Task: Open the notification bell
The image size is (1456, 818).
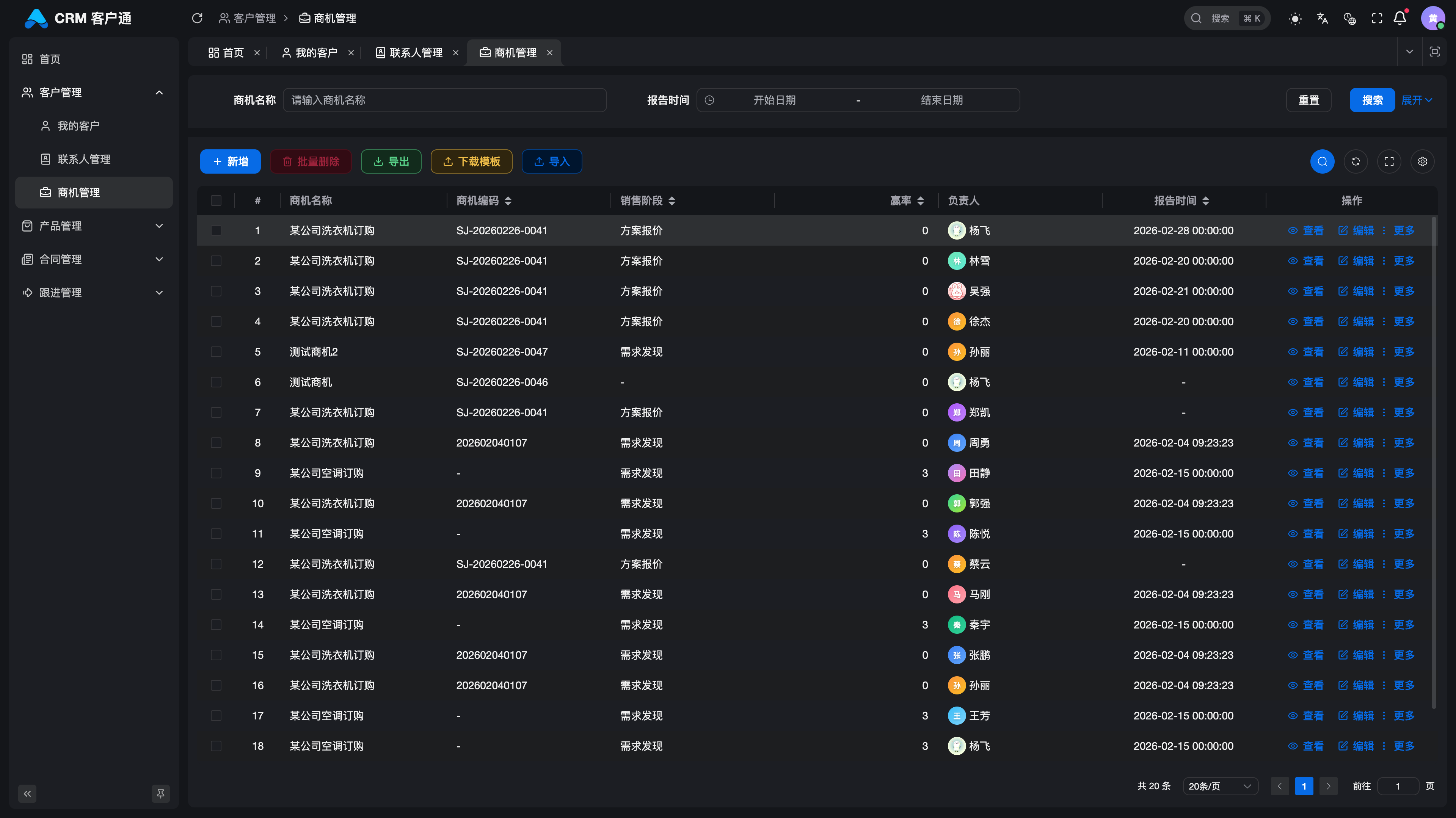Action: (1400, 18)
